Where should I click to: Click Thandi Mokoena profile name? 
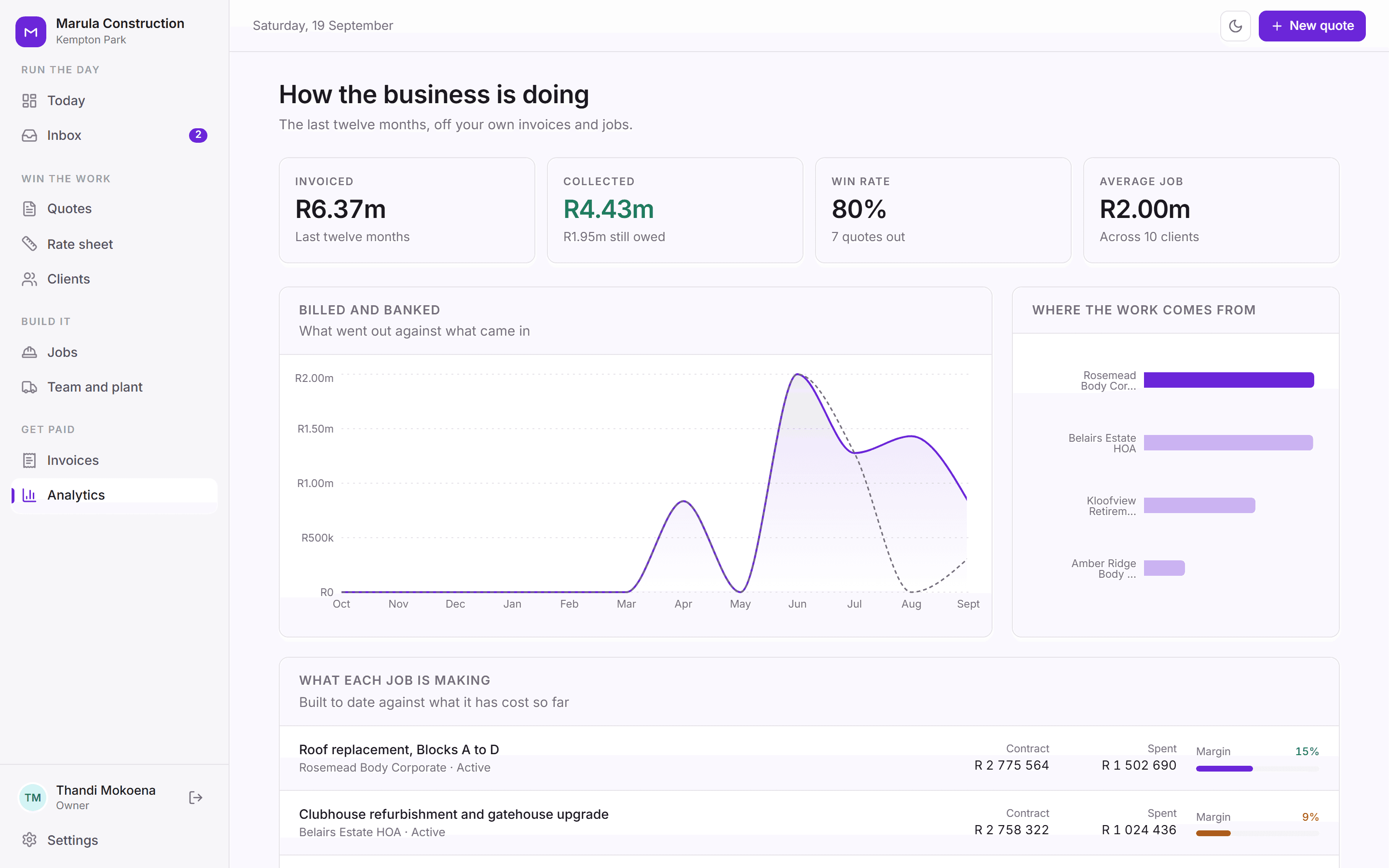[x=106, y=790]
